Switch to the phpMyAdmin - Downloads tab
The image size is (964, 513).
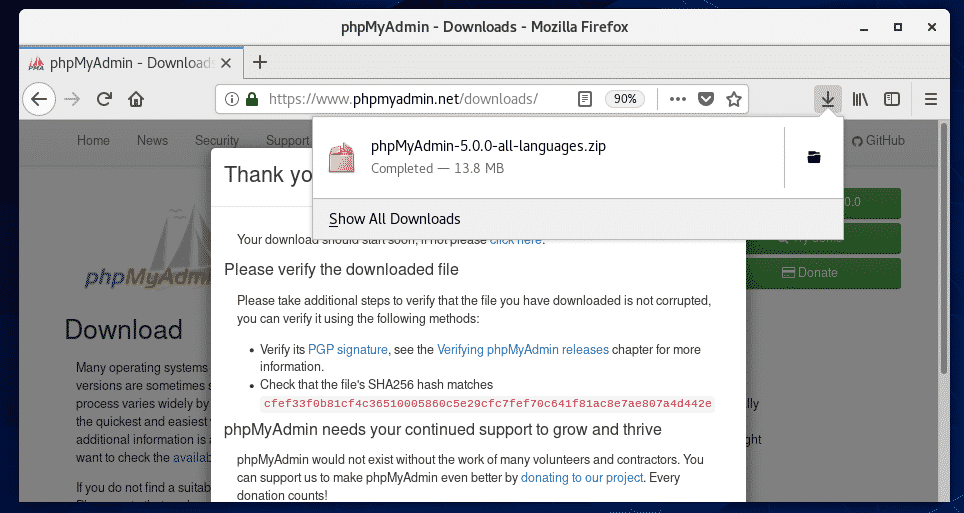pyautogui.click(x=131, y=63)
